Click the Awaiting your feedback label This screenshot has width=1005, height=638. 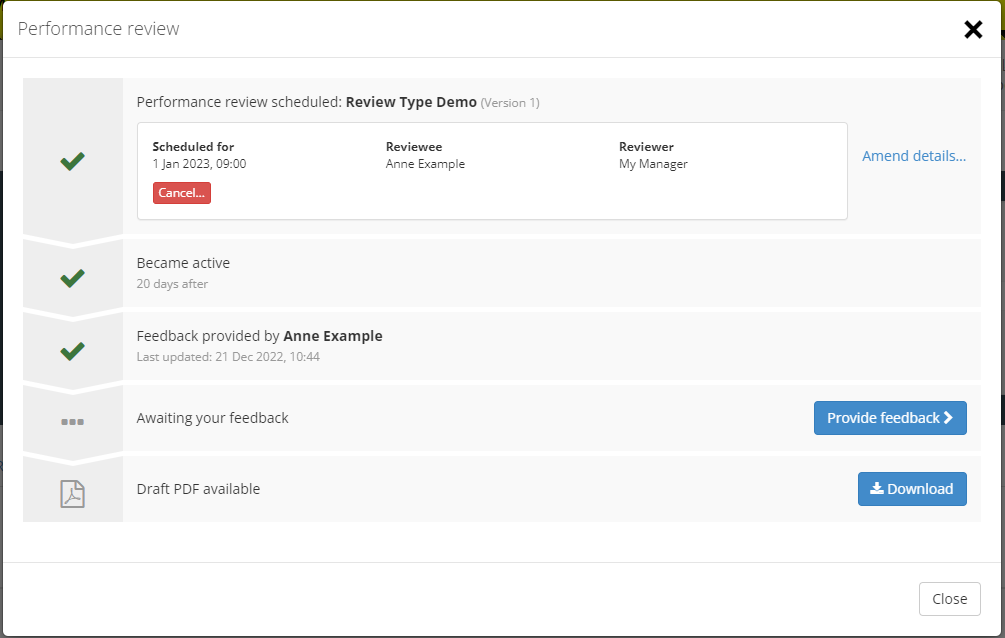click(x=212, y=418)
